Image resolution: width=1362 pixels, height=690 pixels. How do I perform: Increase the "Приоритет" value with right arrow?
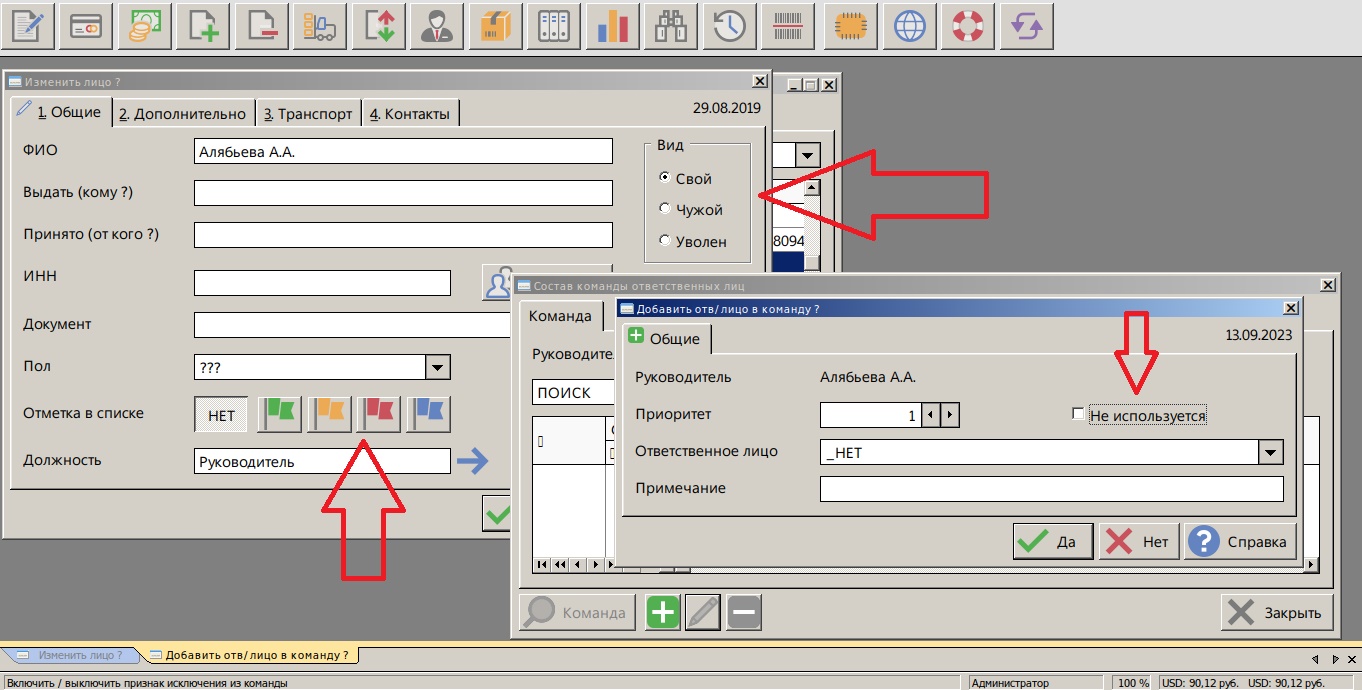point(950,415)
